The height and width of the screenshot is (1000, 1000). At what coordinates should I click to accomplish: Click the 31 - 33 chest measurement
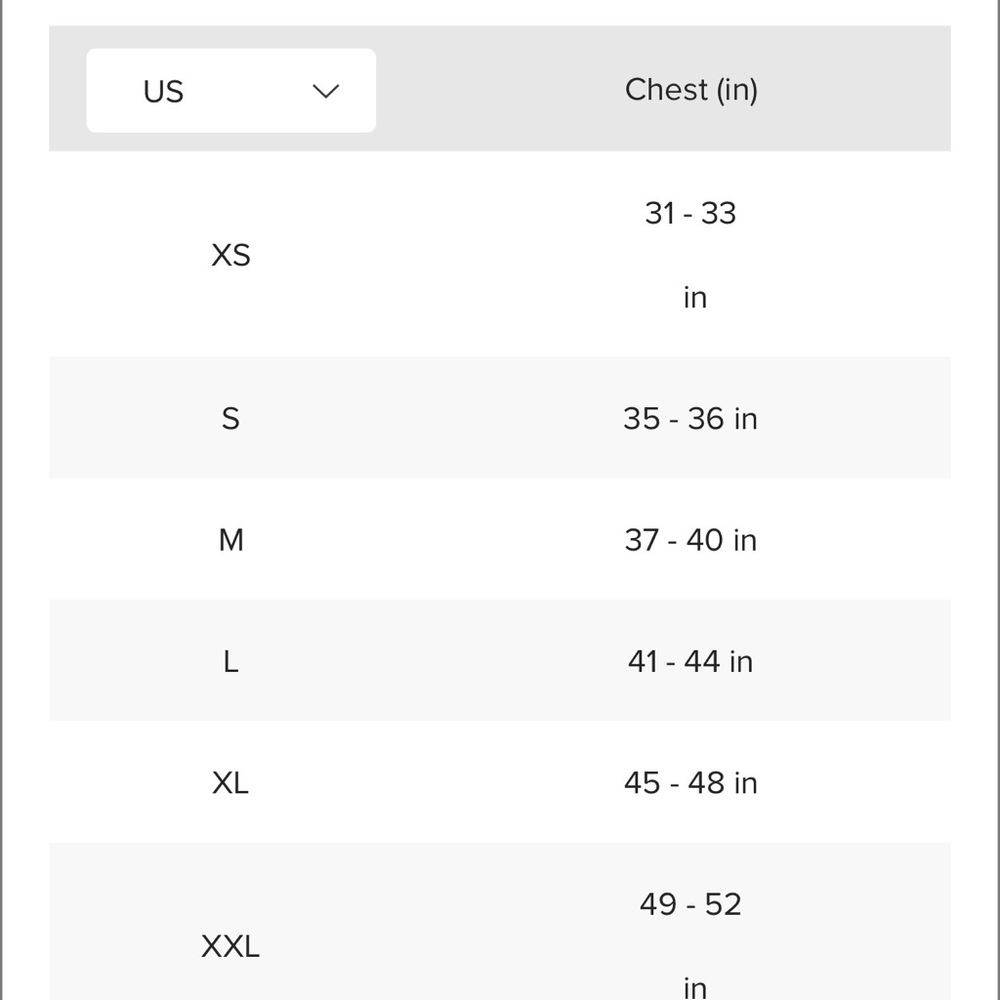(x=691, y=213)
